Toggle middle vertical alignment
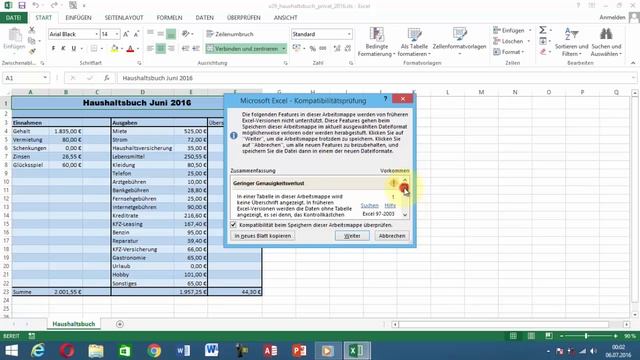640x360 pixels. (161, 34)
